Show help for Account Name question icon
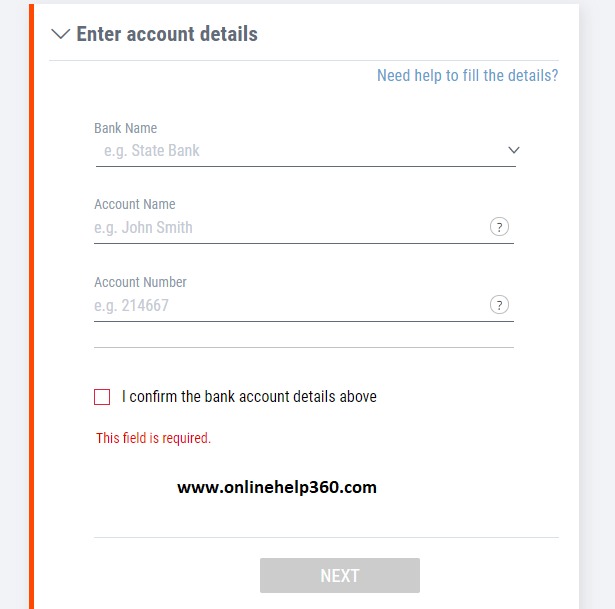 coord(499,227)
